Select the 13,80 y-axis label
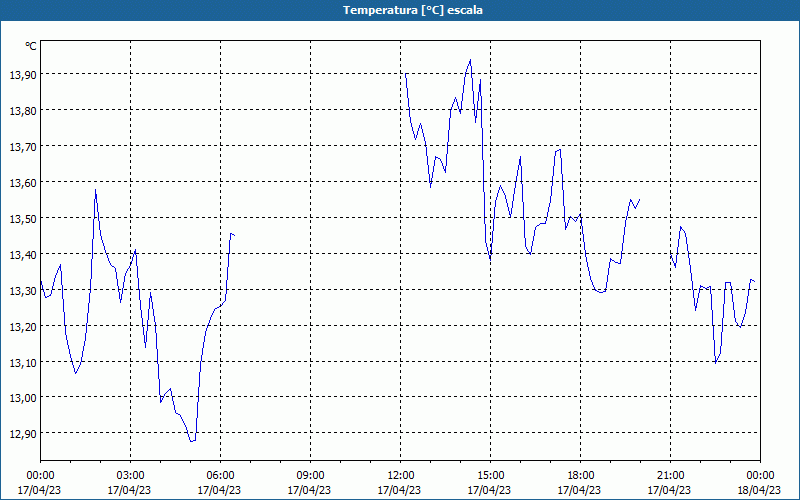Screen dimensions: 800x500 23,111
